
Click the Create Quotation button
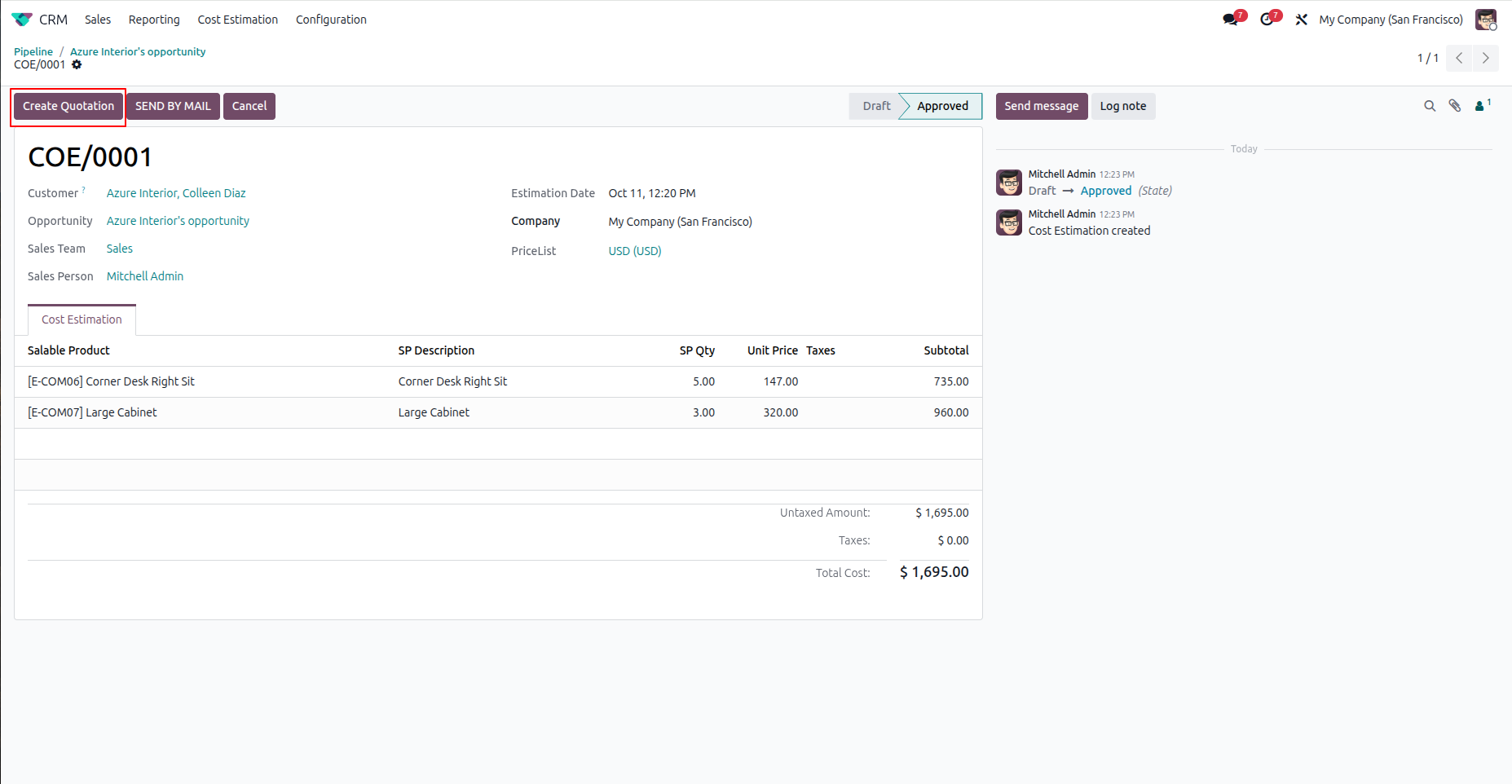68,106
